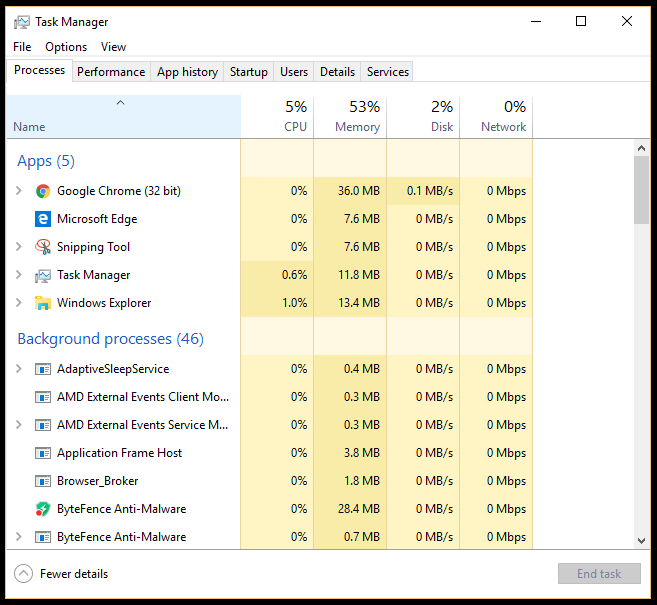Sort by the Name column header
Screen dimensions: 657x605
pyautogui.click(x=124, y=117)
